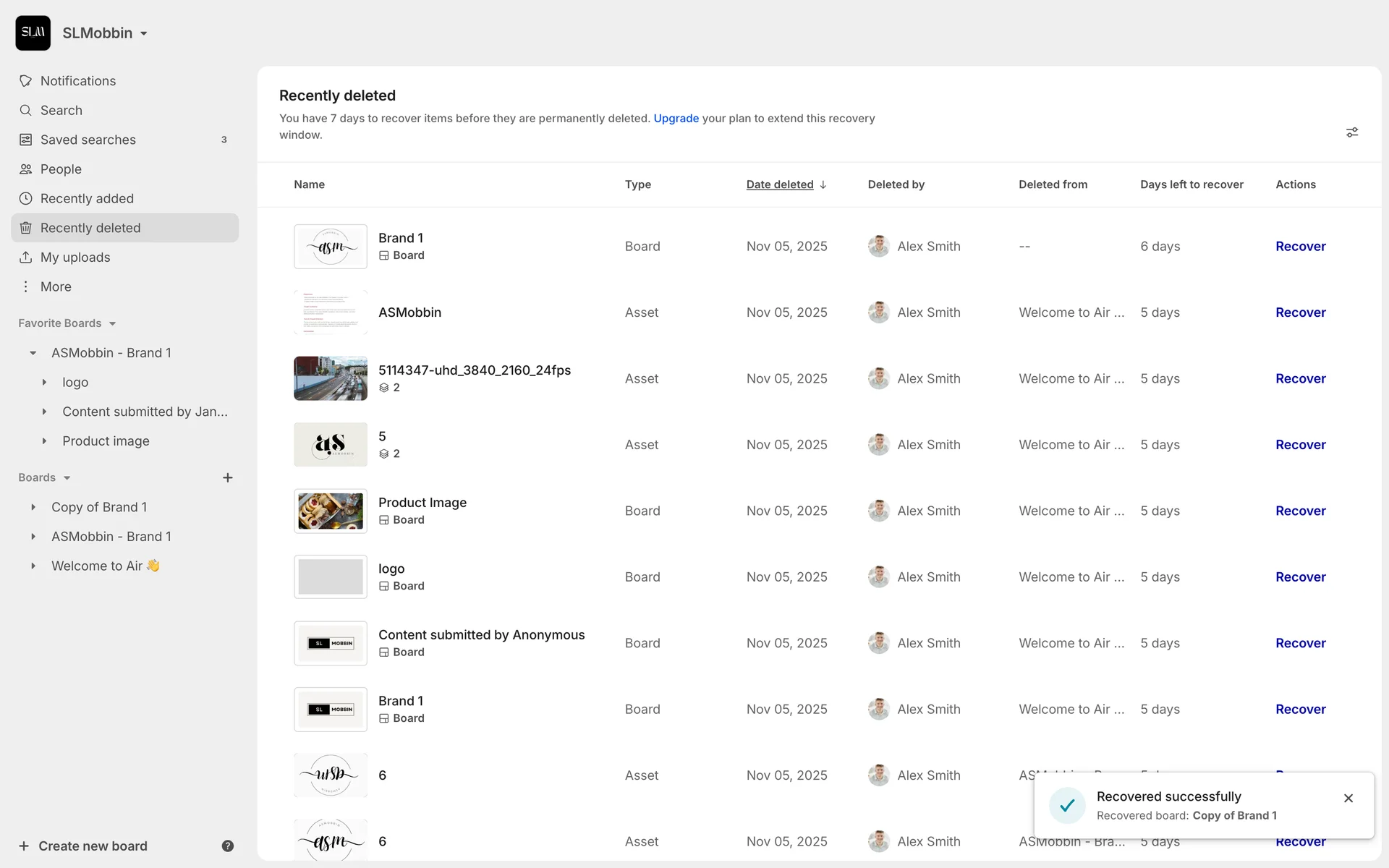Click the Search magnifier icon
Viewport: 1389px width, 868px height.
click(x=26, y=111)
